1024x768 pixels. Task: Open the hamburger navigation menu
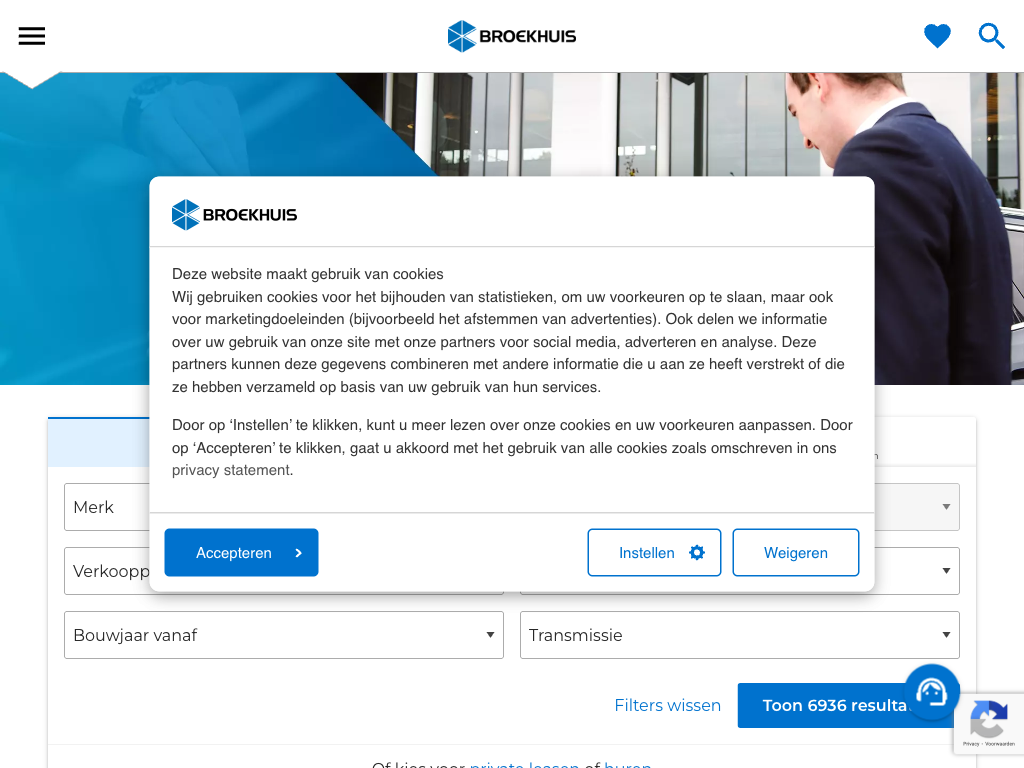[31, 36]
